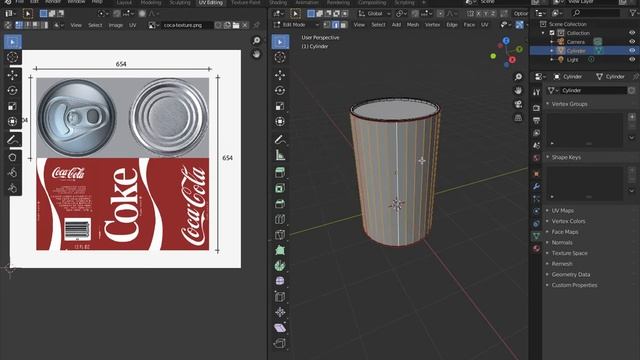This screenshot has height=360, width=640.
Task: Unlink the coca-texture.png image
Action: 245,25
